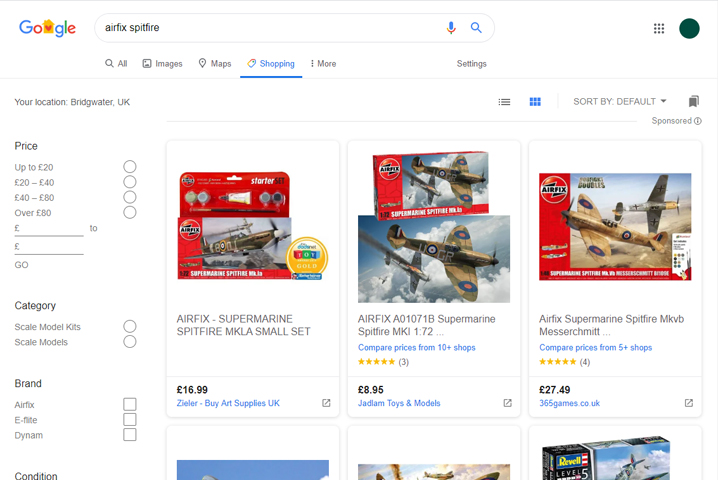Click the Sponsored info icon
This screenshot has height=480, width=718.
point(698,121)
